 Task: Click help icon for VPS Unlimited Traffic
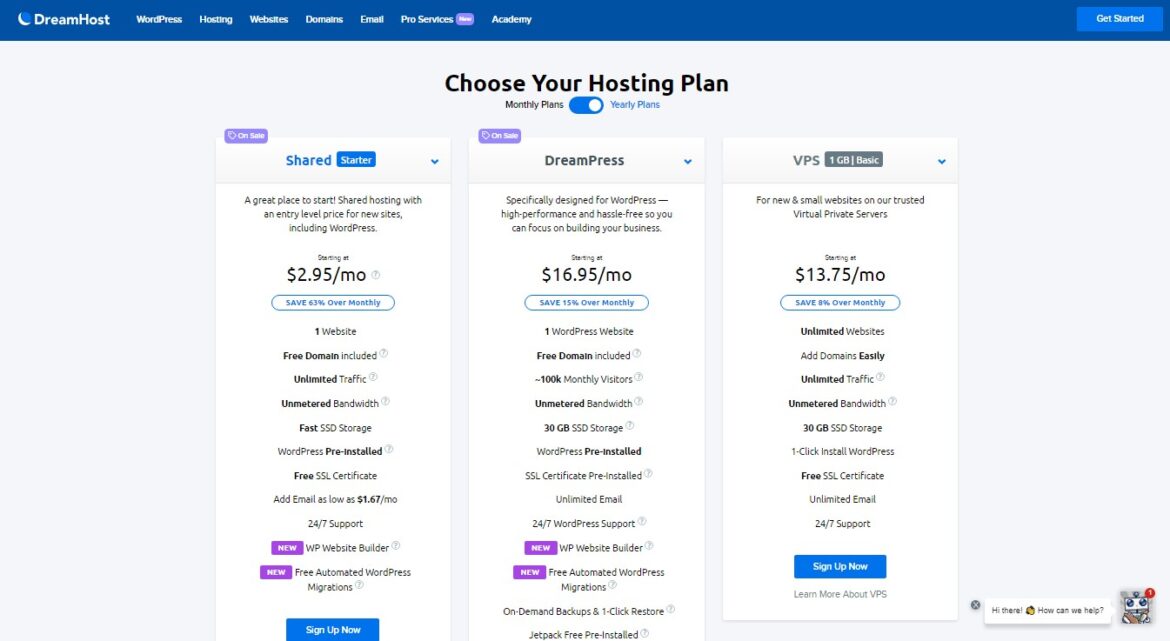880,377
